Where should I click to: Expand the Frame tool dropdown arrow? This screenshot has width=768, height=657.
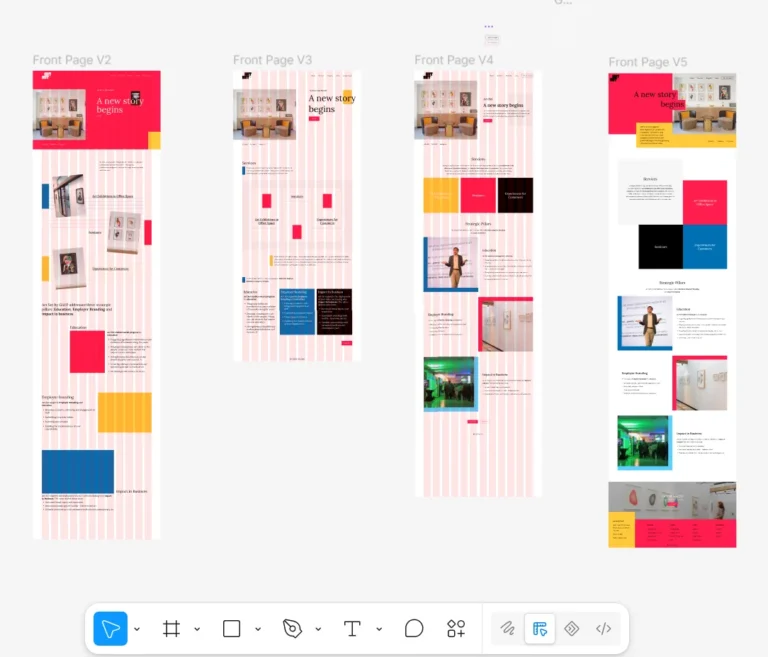tap(197, 629)
